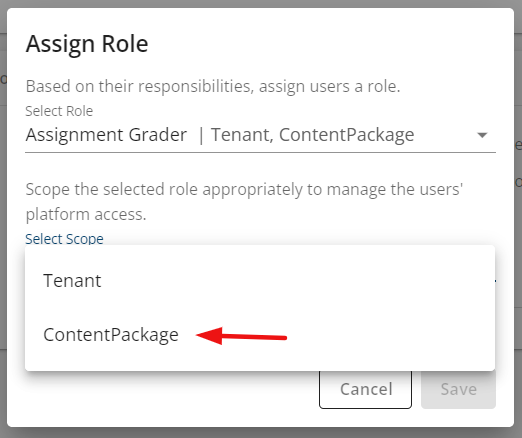This screenshot has height=438, width=522.
Task: Expand the Select Role dropdown arrow
Action: point(482,135)
